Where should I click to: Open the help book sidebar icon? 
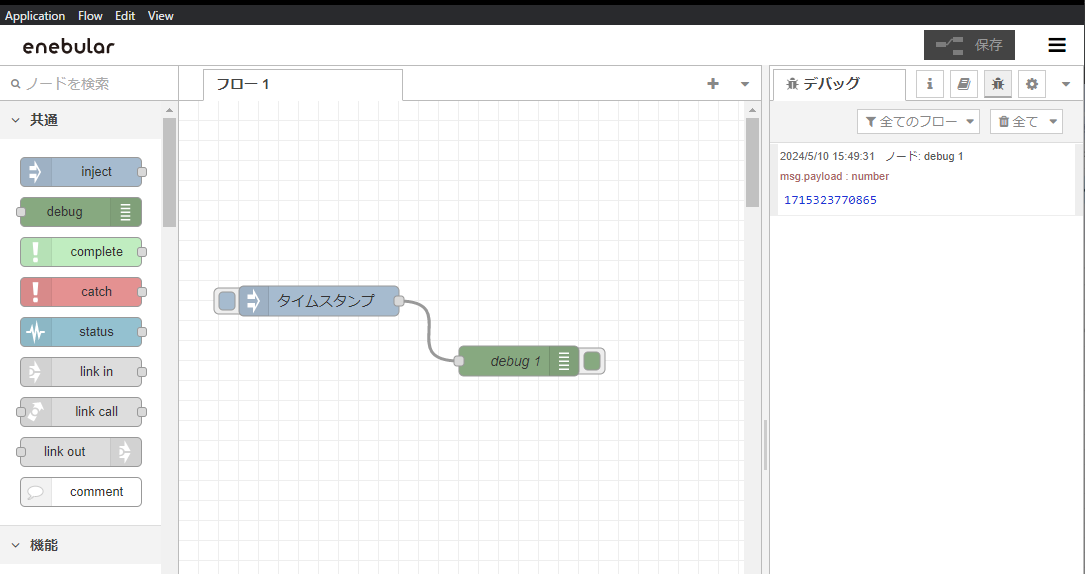(964, 84)
